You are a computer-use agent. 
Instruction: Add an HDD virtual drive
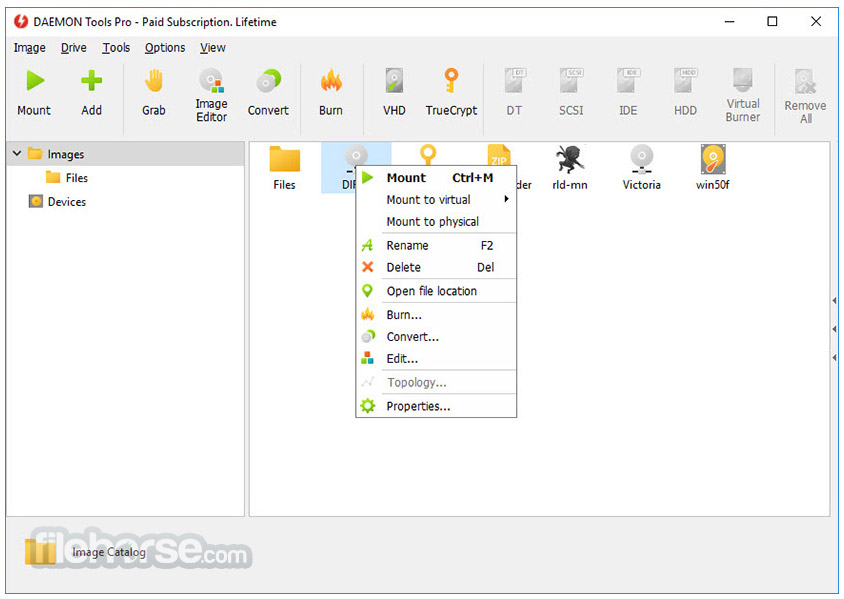coord(685,93)
